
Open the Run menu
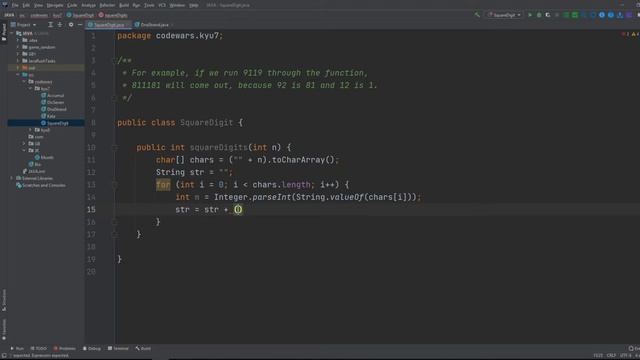[136, 5]
